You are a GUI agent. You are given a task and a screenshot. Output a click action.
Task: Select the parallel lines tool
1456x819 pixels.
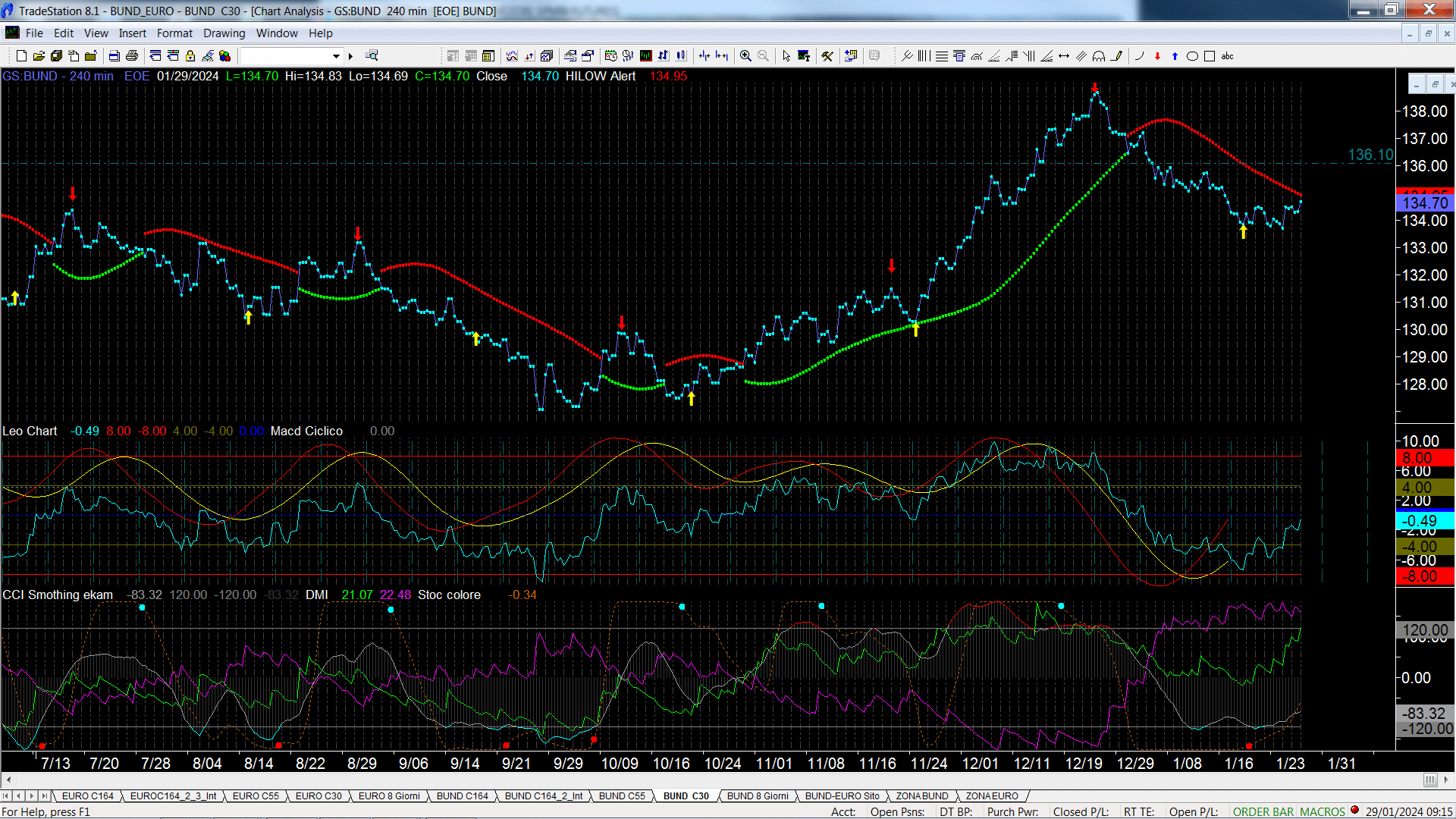click(1081, 56)
